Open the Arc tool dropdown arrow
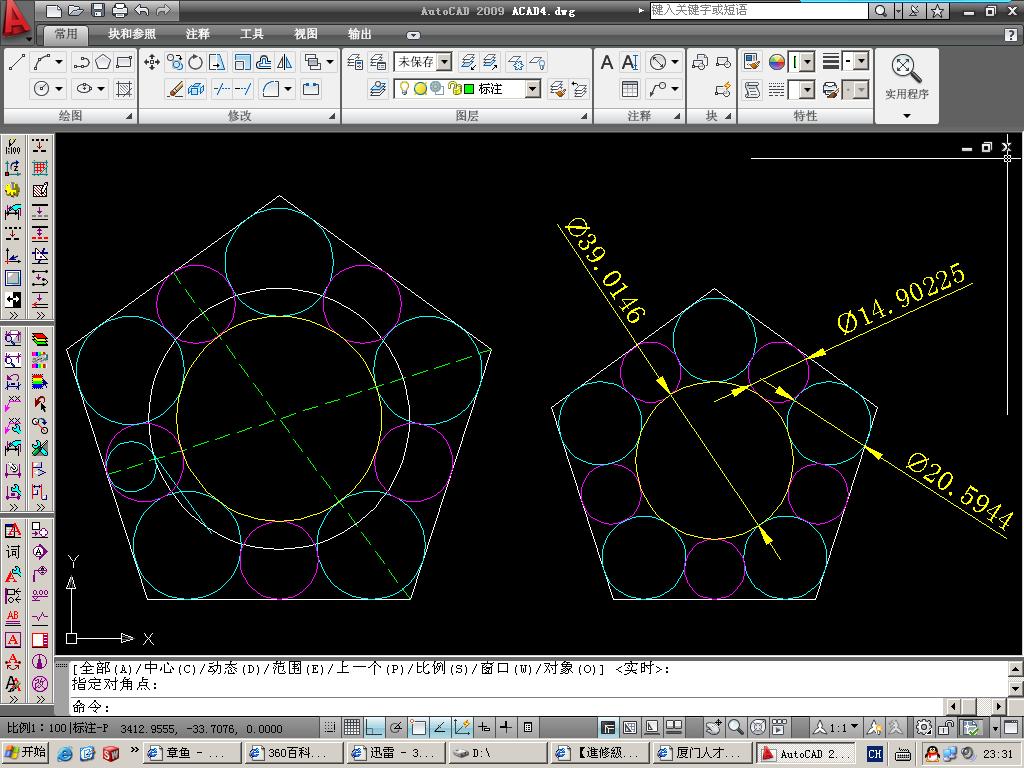Screen dimensions: 1024x768 (x=59, y=63)
